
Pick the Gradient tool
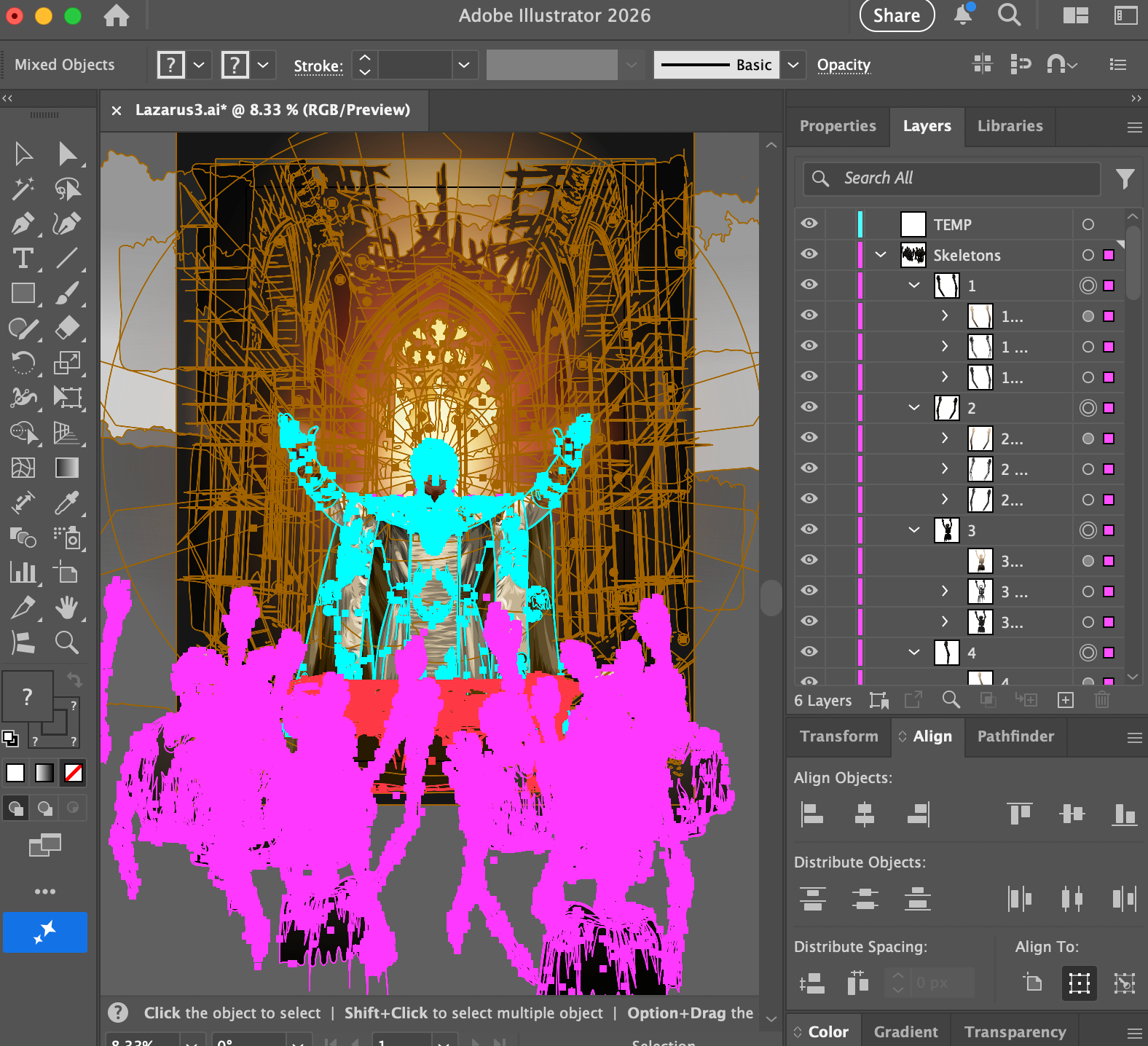[67, 468]
